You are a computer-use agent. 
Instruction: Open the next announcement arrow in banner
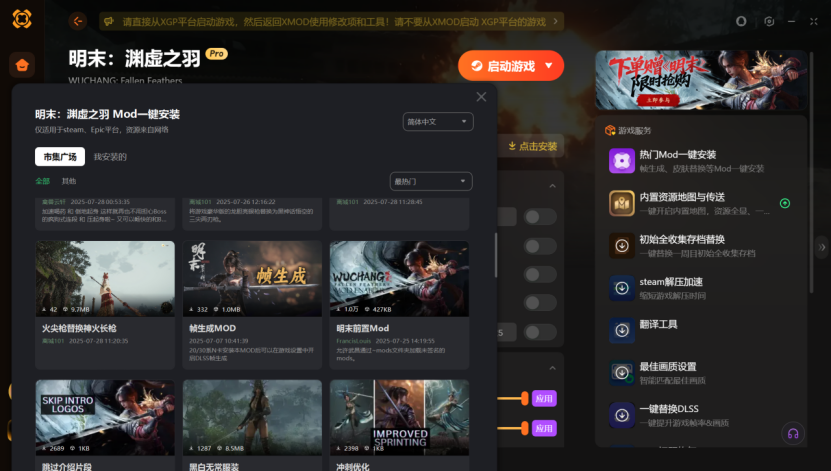(555, 21)
